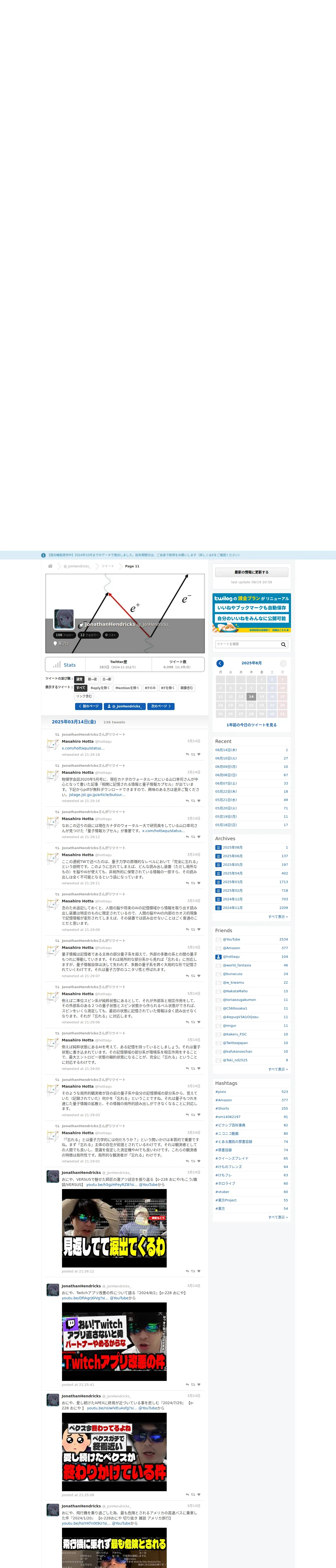Click 最新の情報に更新する button
The height and width of the screenshot is (1568, 336).
click(x=251, y=572)
